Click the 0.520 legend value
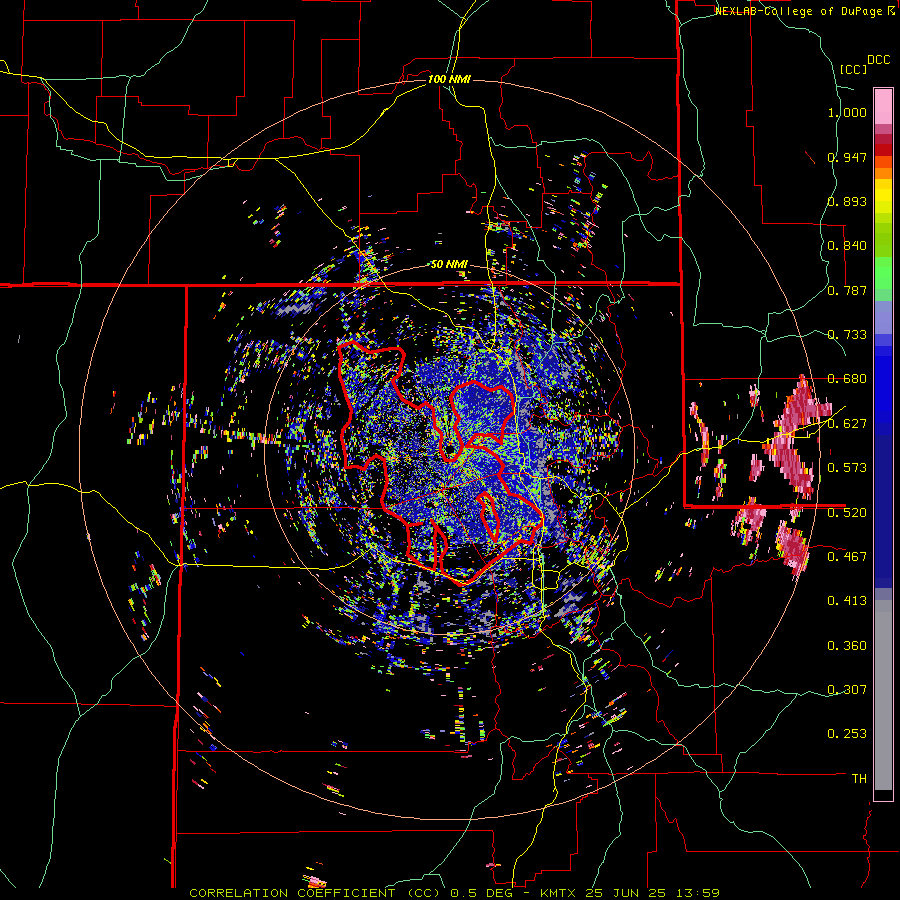Image resolution: width=900 pixels, height=900 pixels. click(847, 513)
